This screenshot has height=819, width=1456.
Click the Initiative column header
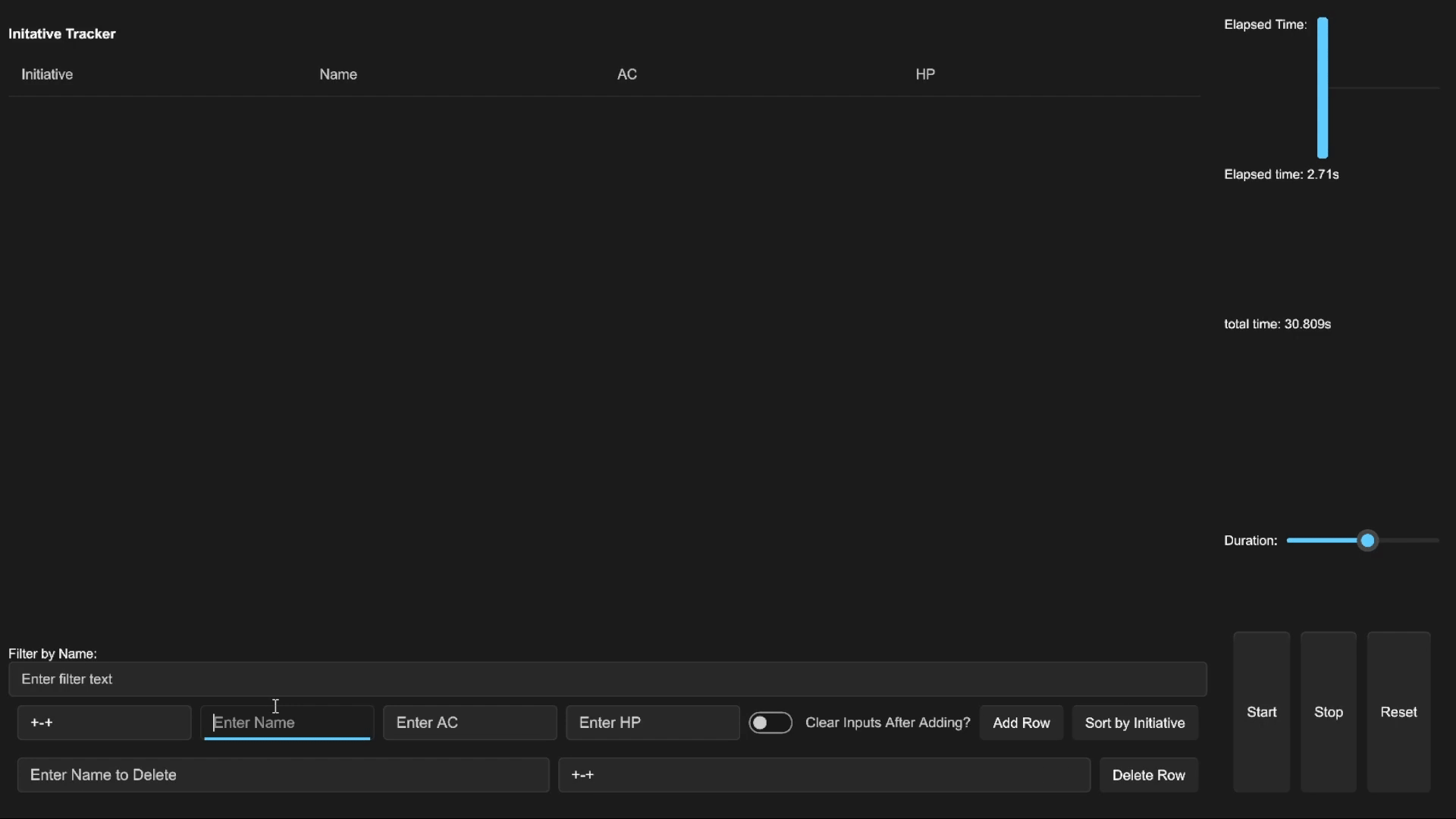(47, 74)
